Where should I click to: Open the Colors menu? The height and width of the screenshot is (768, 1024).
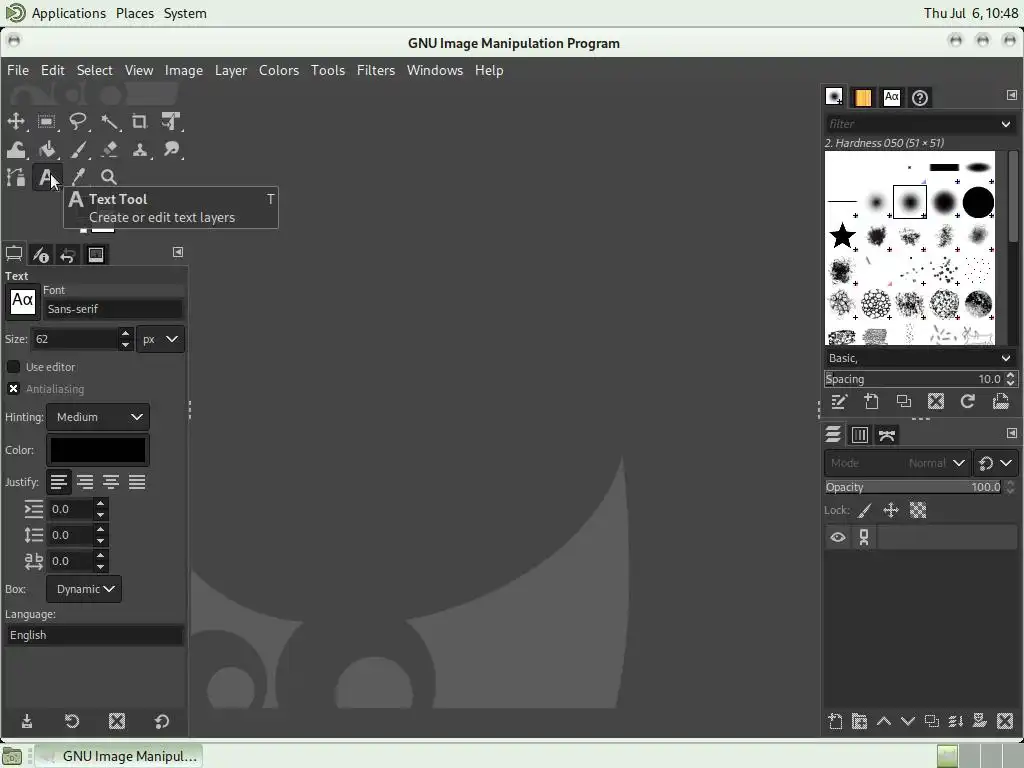coord(279,71)
